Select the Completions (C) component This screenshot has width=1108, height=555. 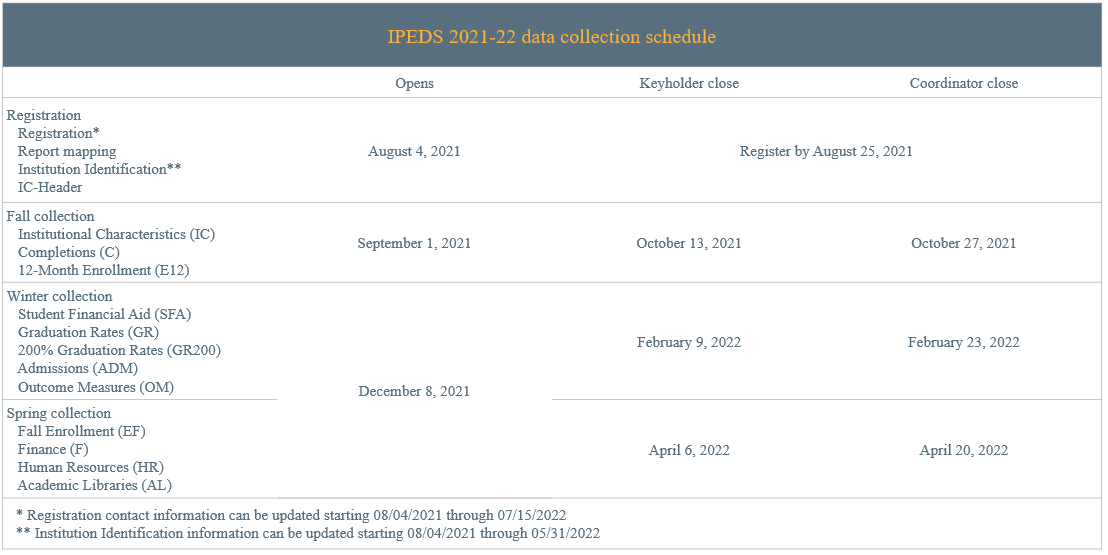[x=69, y=252]
